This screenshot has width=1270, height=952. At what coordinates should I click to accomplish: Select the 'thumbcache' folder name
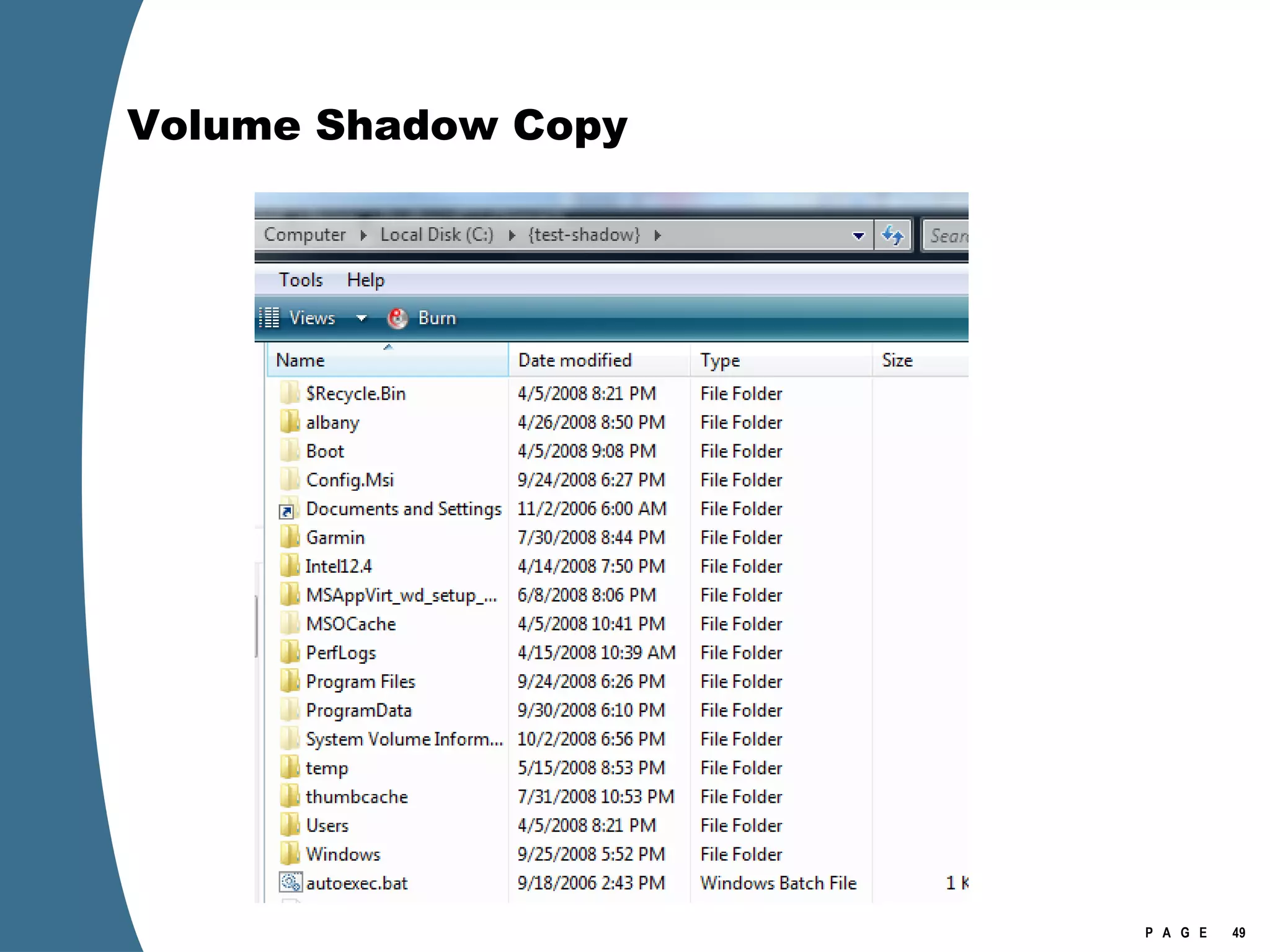[357, 796]
